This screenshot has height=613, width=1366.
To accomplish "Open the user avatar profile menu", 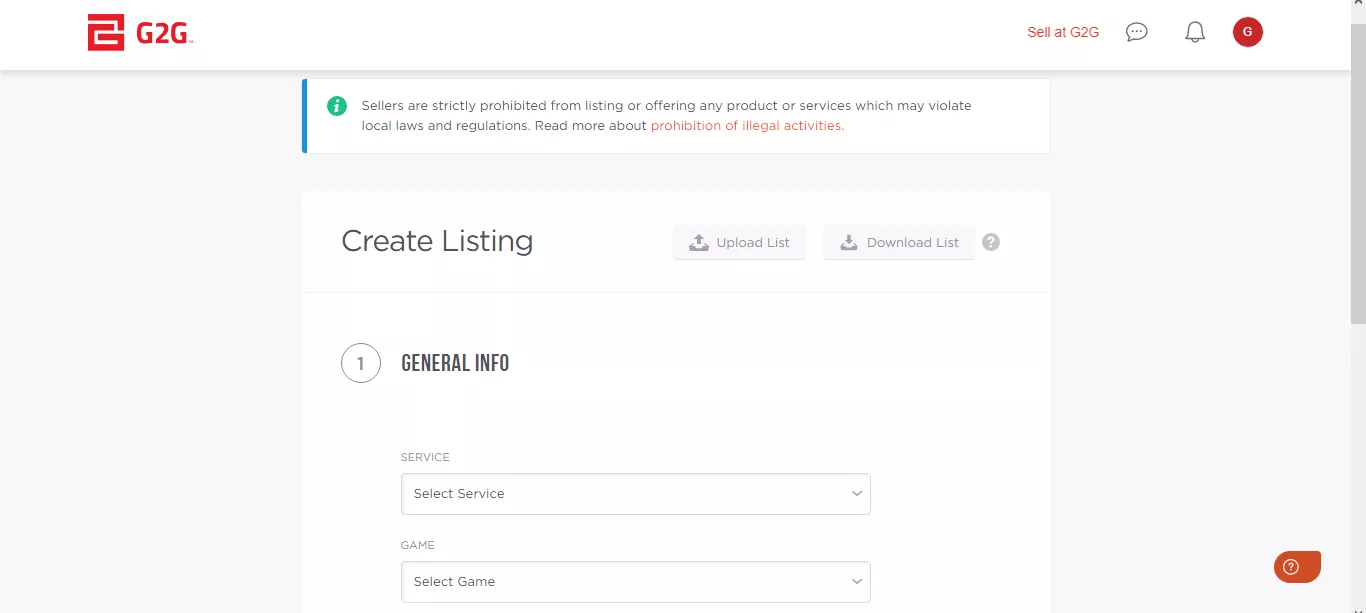I will pyautogui.click(x=1248, y=32).
